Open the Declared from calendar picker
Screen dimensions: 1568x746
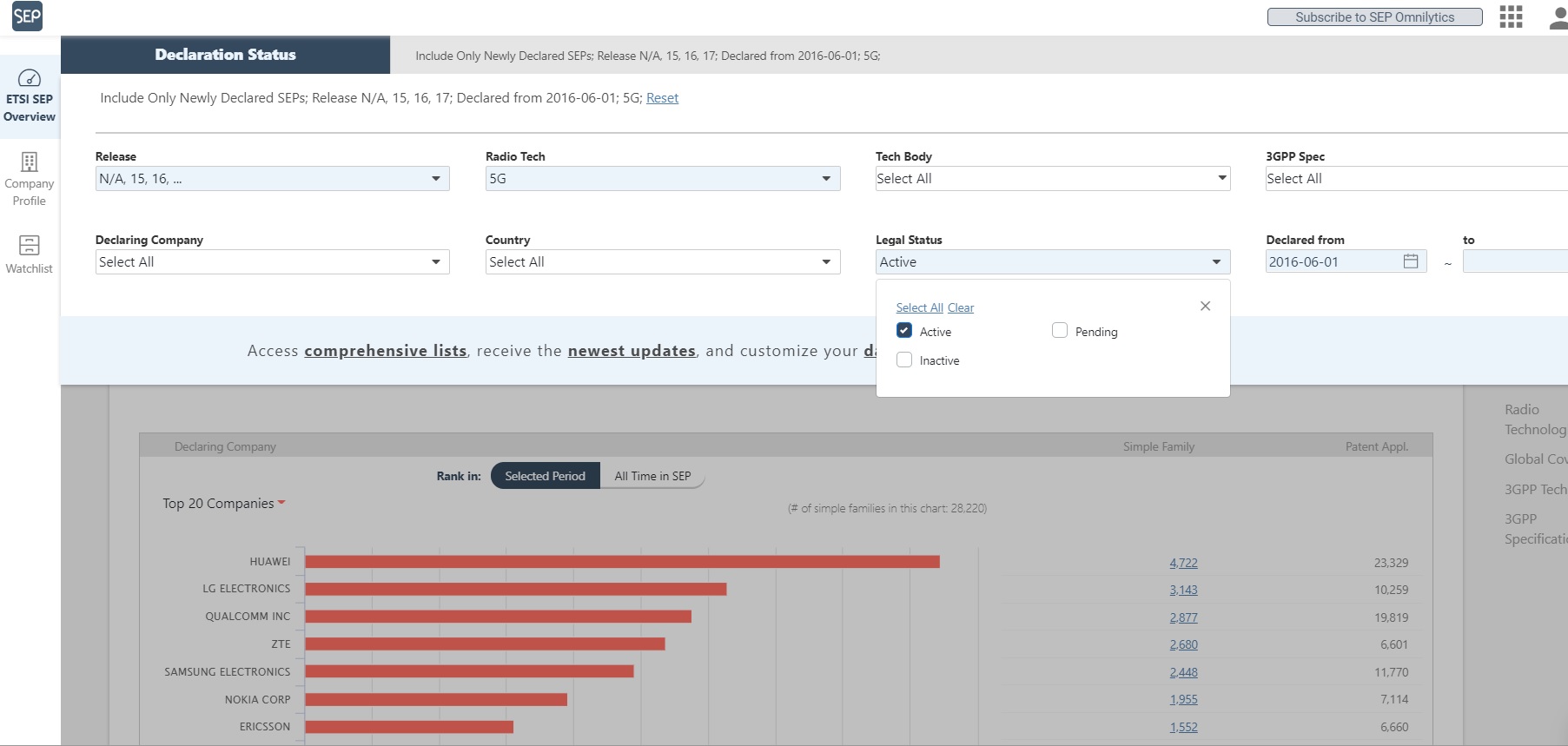click(x=1411, y=261)
